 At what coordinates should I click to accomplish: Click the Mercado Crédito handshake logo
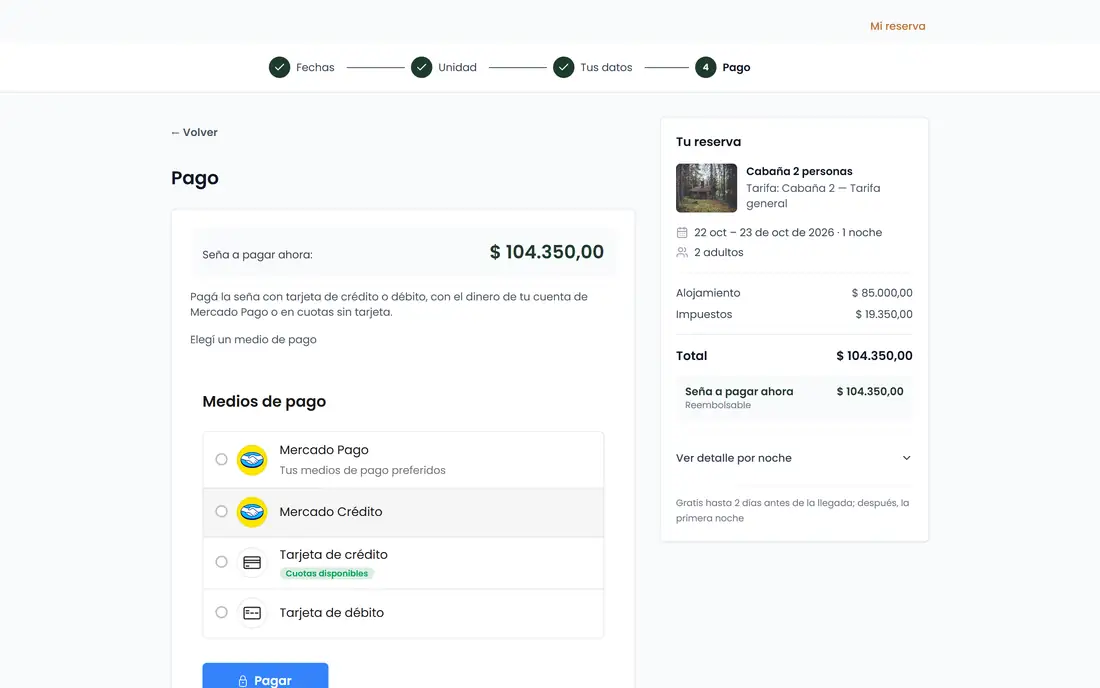click(x=252, y=512)
